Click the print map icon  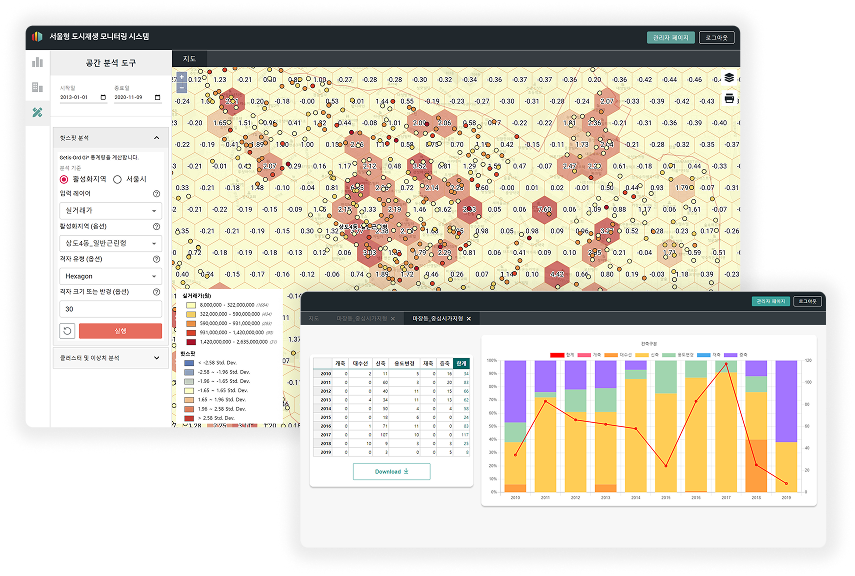tap(729, 98)
